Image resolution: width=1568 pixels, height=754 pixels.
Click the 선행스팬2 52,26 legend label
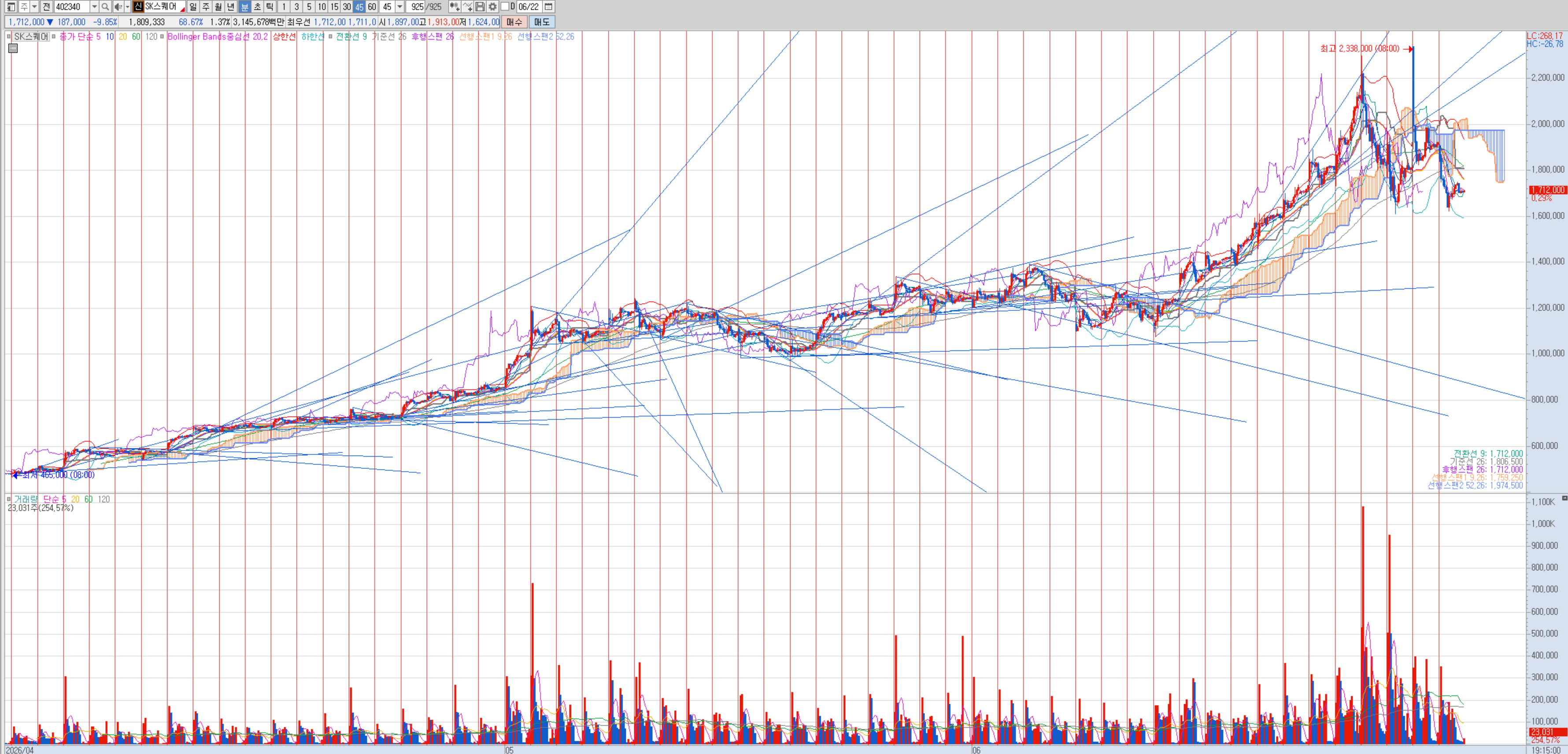545,37
